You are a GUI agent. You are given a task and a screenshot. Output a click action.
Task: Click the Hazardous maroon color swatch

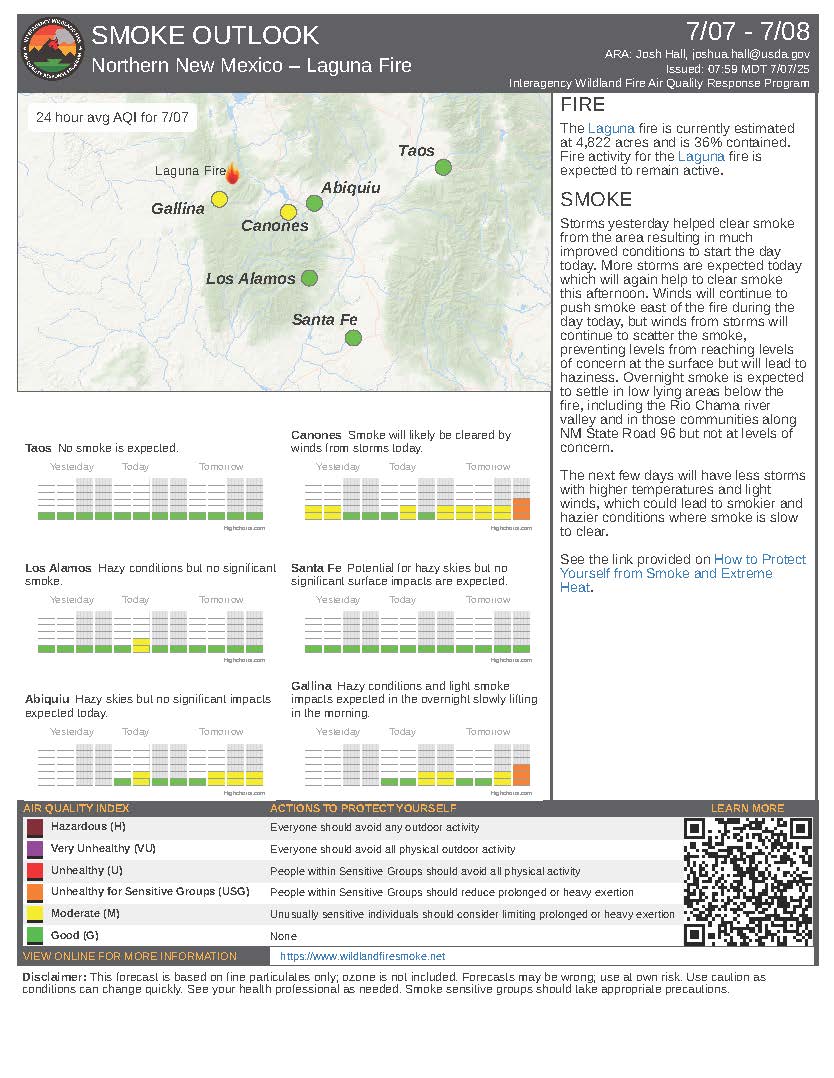click(x=35, y=828)
